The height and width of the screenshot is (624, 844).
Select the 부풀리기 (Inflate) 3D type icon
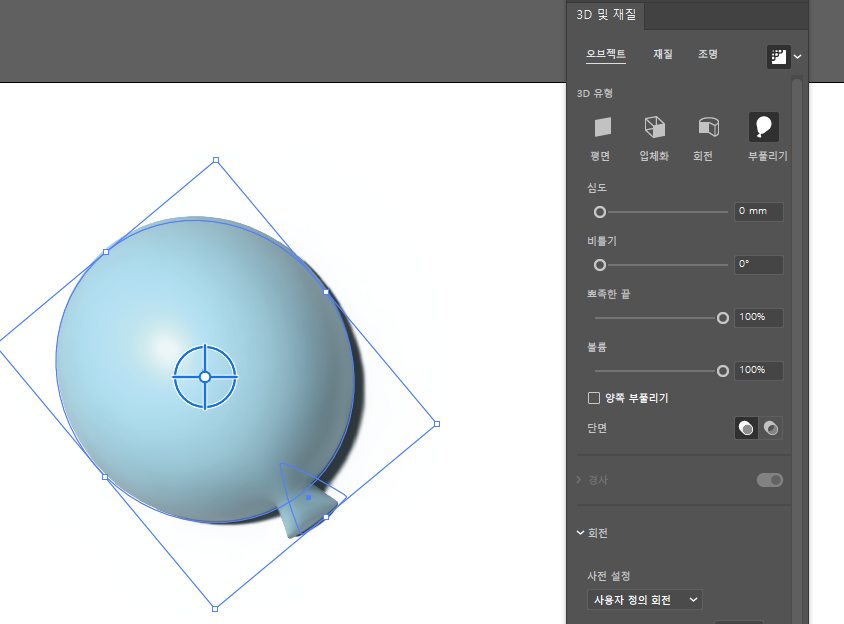763,128
